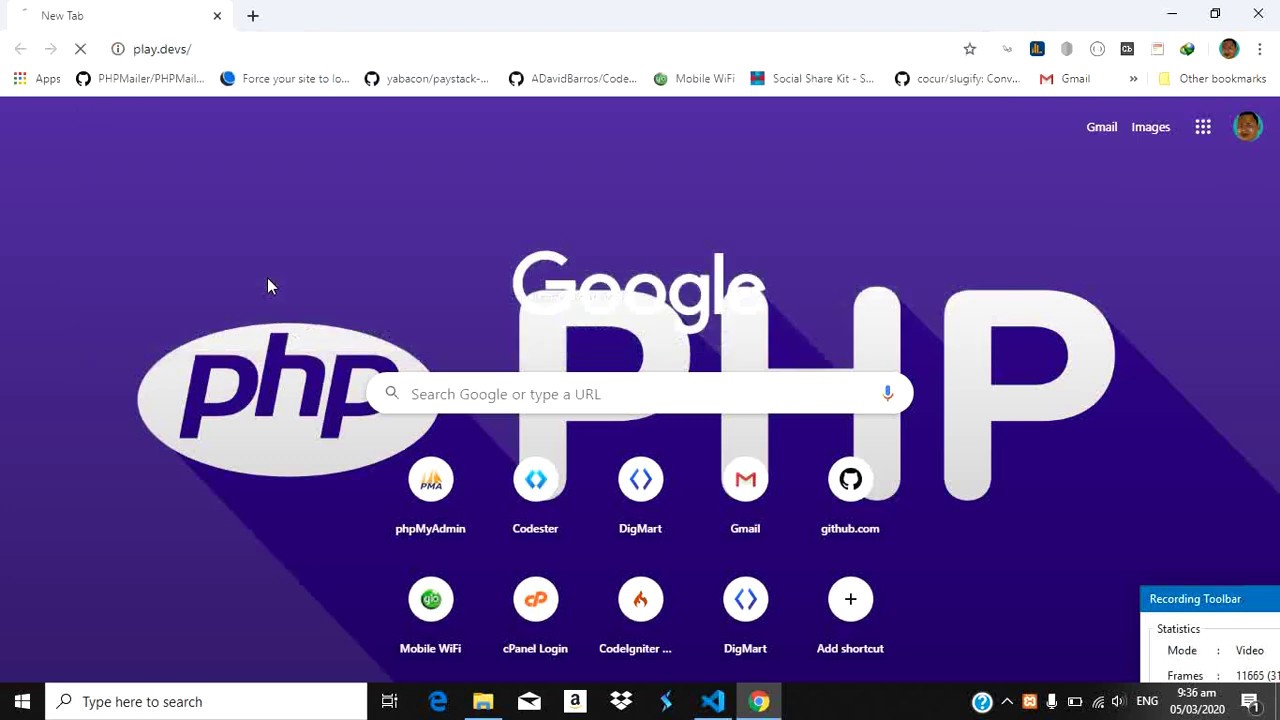The height and width of the screenshot is (720, 1280).
Task: Open a new tab with the plus button
Action: [253, 16]
